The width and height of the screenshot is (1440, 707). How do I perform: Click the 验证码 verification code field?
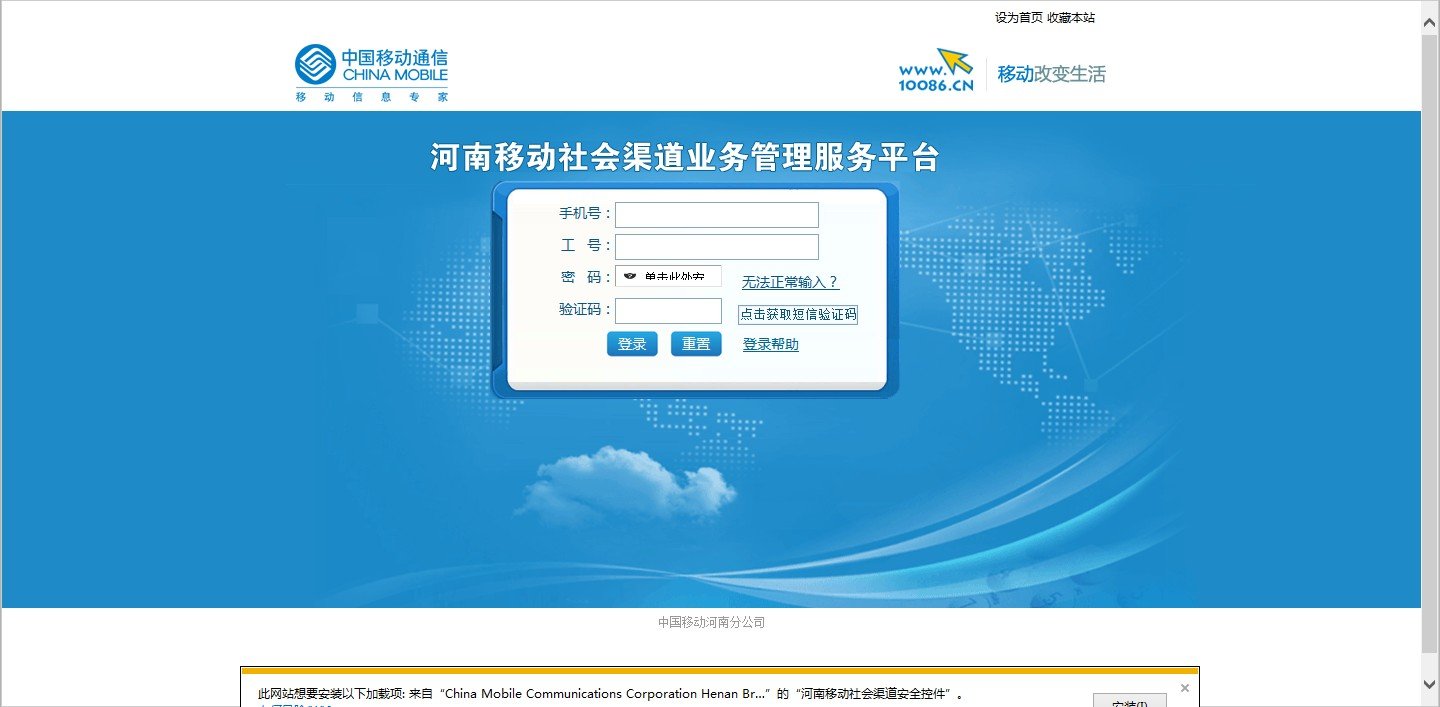[x=668, y=310]
